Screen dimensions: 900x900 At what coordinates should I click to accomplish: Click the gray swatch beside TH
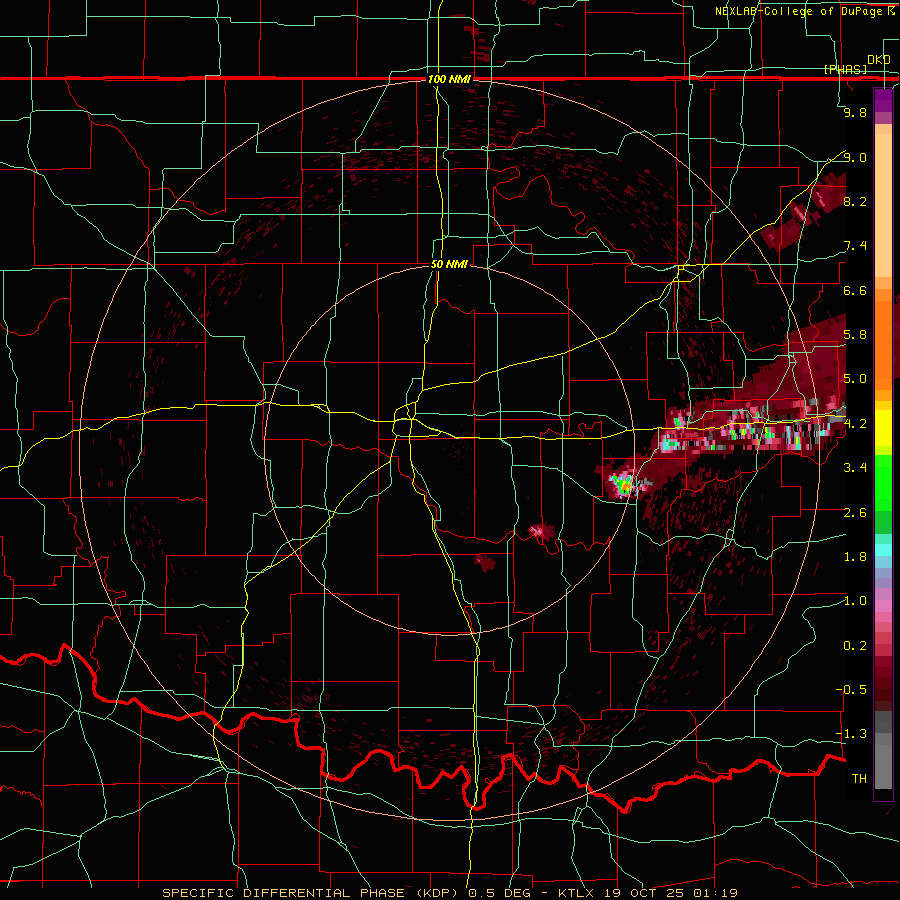(883, 767)
